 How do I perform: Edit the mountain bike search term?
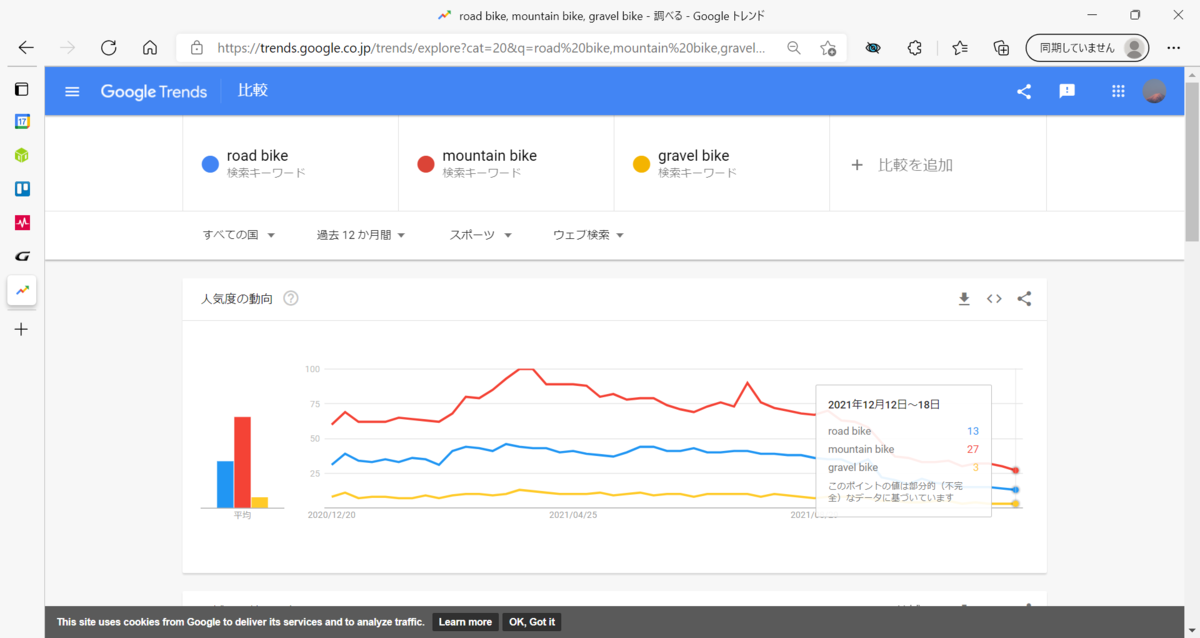coord(506,164)
